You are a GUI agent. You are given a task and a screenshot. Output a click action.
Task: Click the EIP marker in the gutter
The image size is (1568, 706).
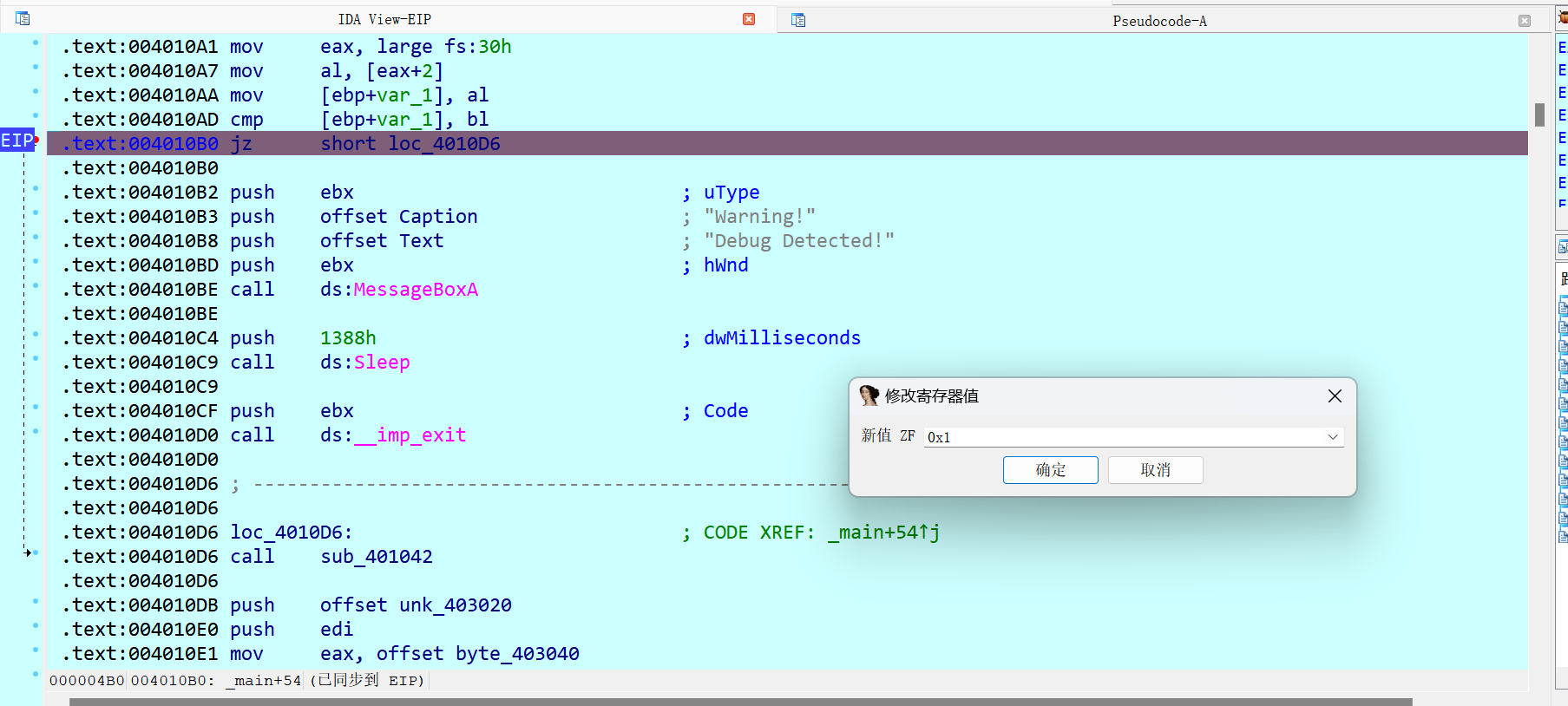pos(16,141)
